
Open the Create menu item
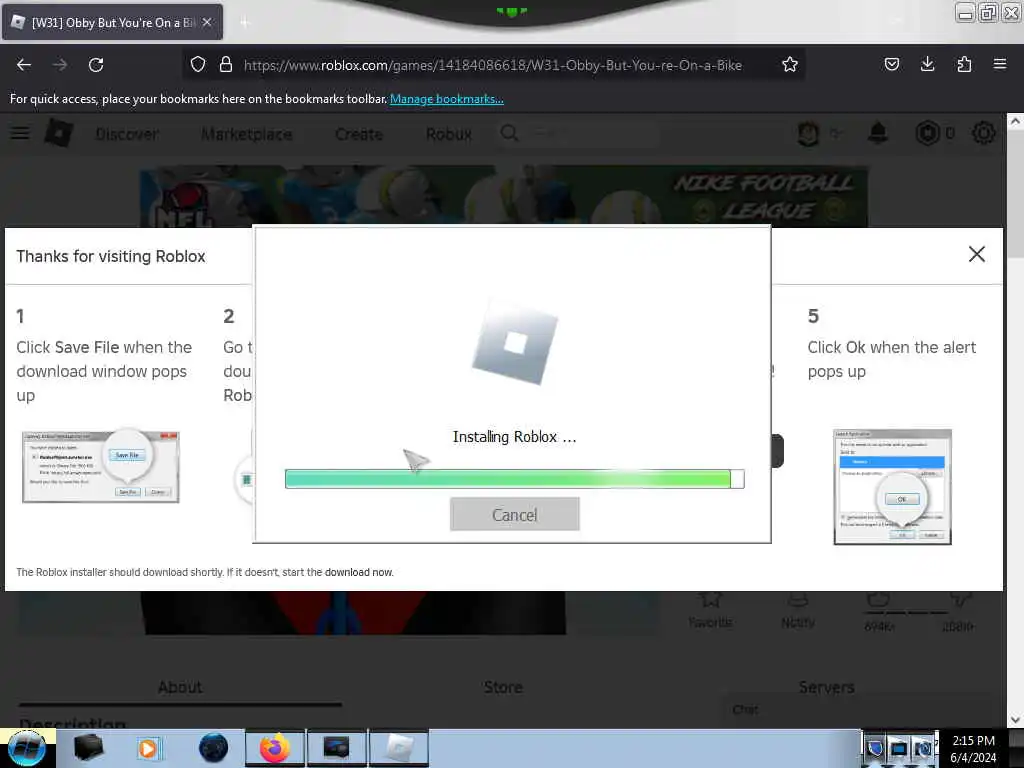pyautogui.click(x=359, y=134)
